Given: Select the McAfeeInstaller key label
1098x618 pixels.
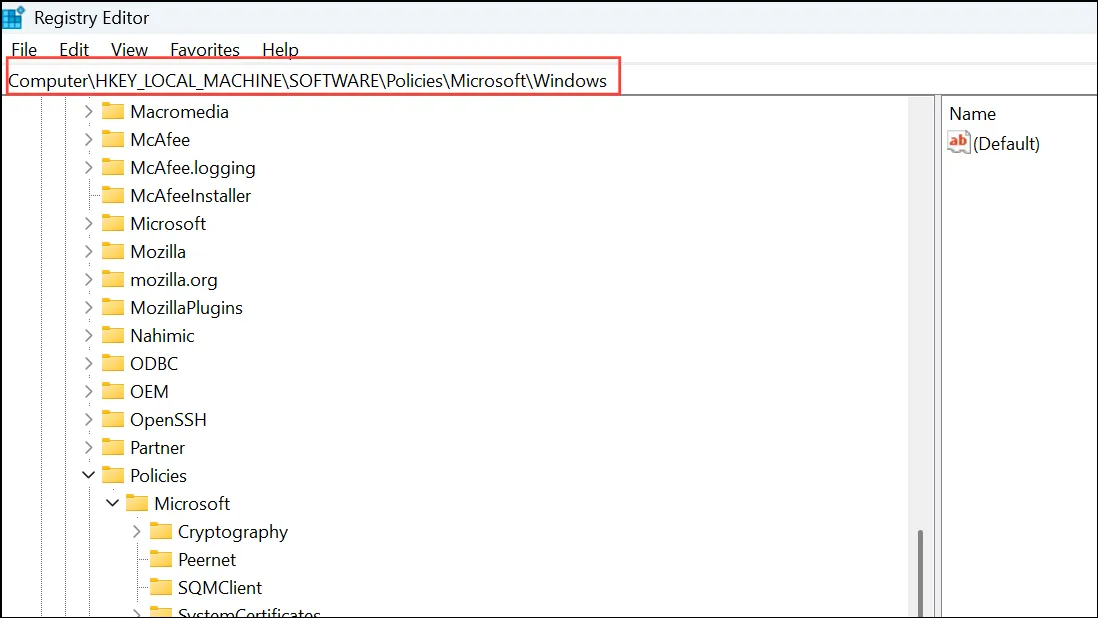Looking at the screenshot, I should point(190,195).
